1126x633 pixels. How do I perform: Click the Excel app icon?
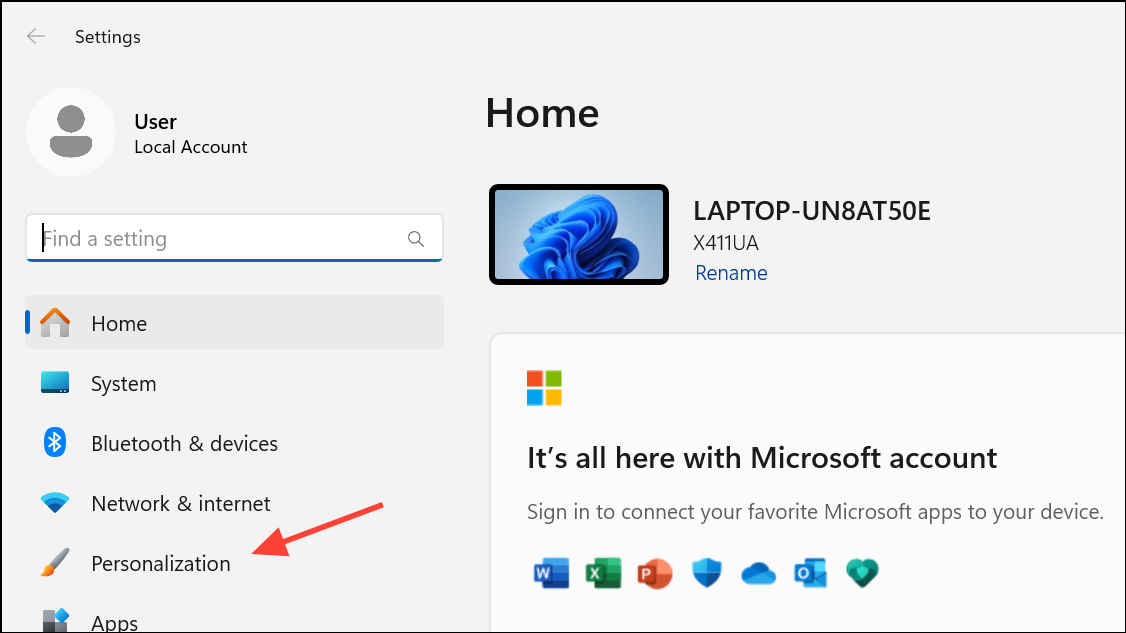click(x=603, y=572)
